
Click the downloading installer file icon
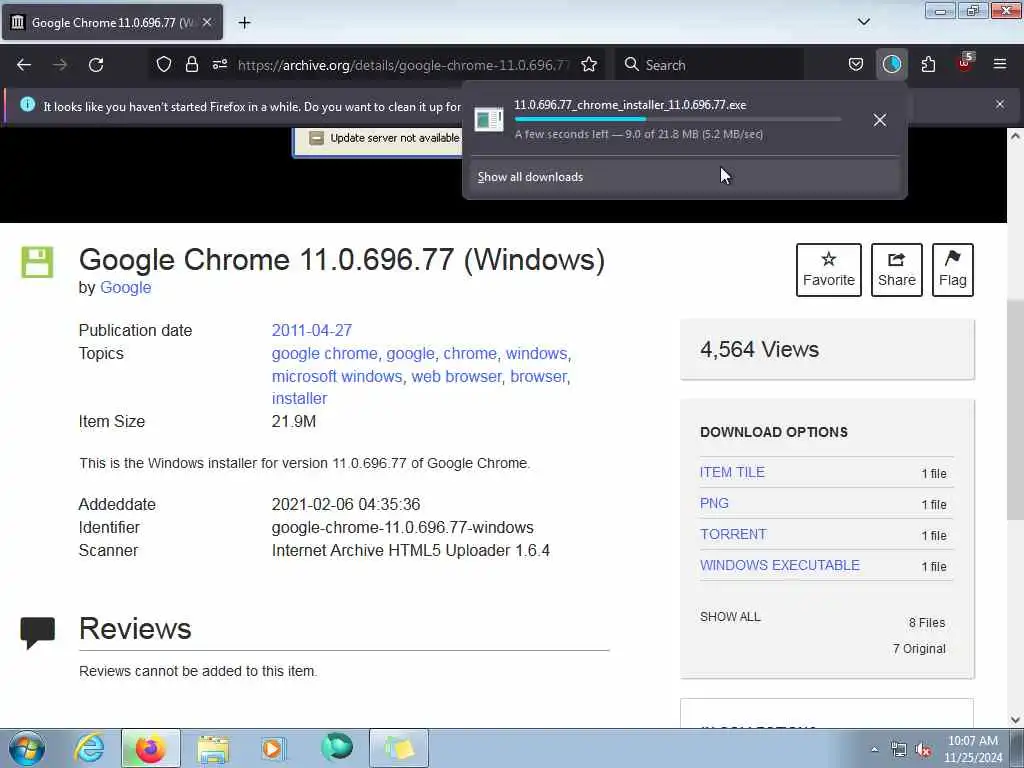(x=488, y=120)
